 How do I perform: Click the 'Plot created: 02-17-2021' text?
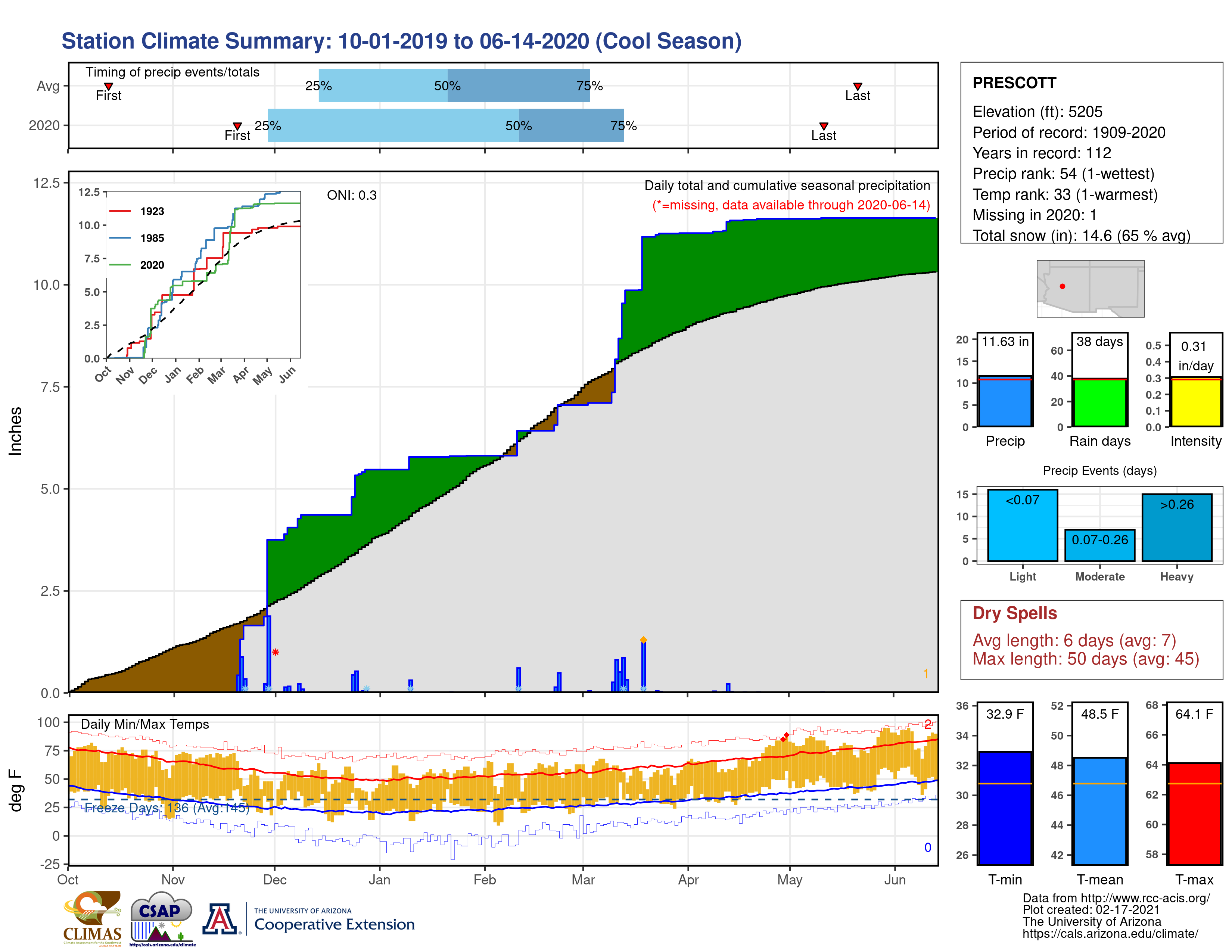coord(1091,910)
